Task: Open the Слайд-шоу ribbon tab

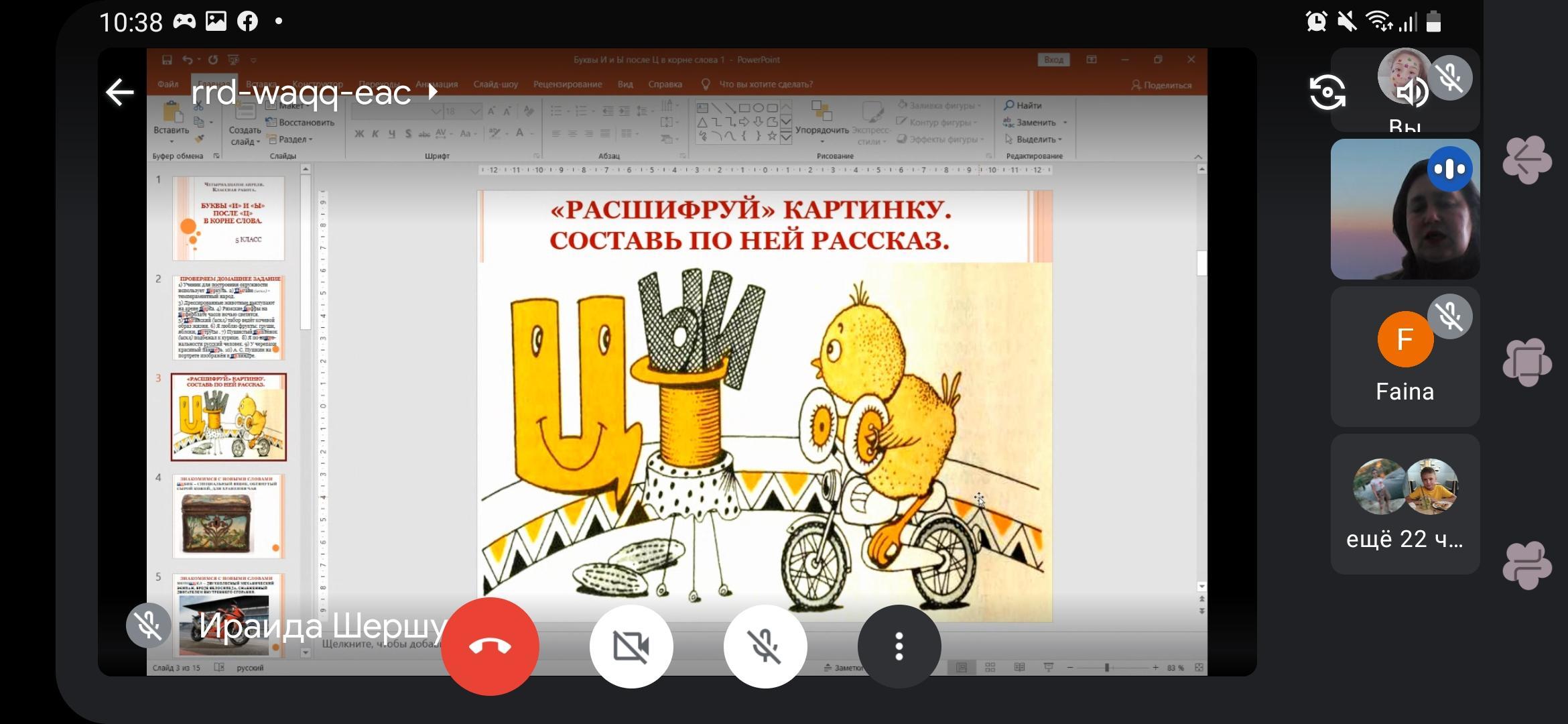Action: tap(496, 84)
